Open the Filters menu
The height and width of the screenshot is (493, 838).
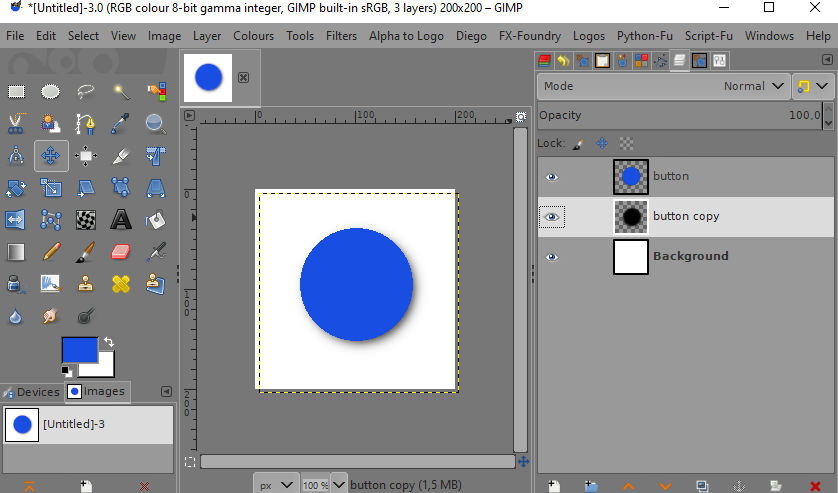(341, 36)
